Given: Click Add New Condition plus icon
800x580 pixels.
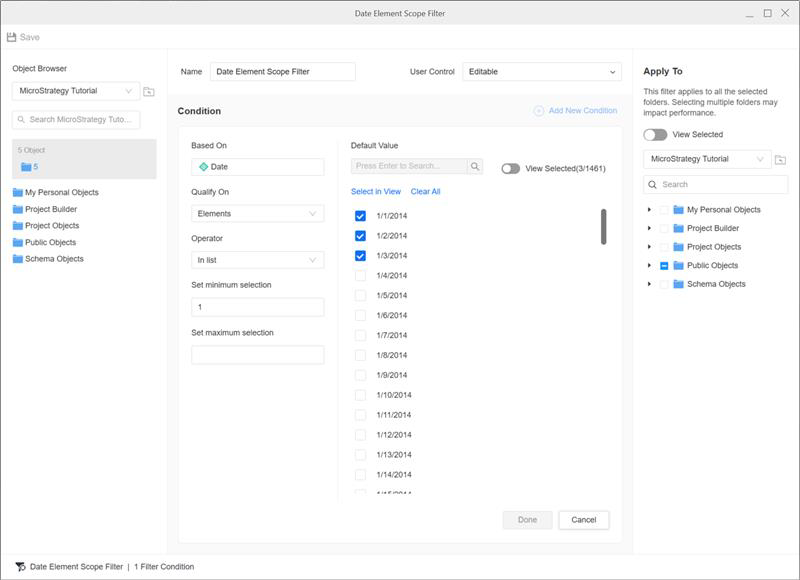Looking at the screenshot, I should click(x=539, y=111).
